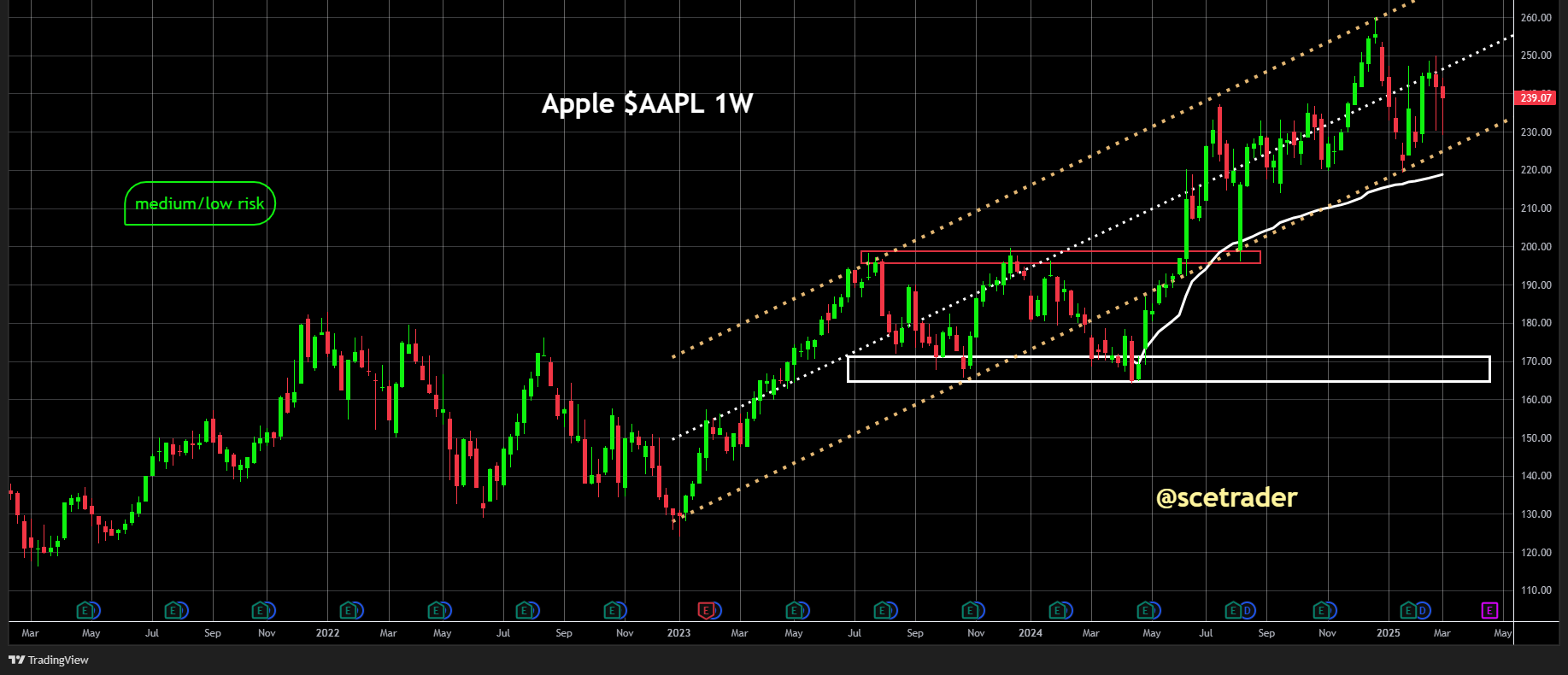Click the 2023 label on time axis

click(678, 633)
